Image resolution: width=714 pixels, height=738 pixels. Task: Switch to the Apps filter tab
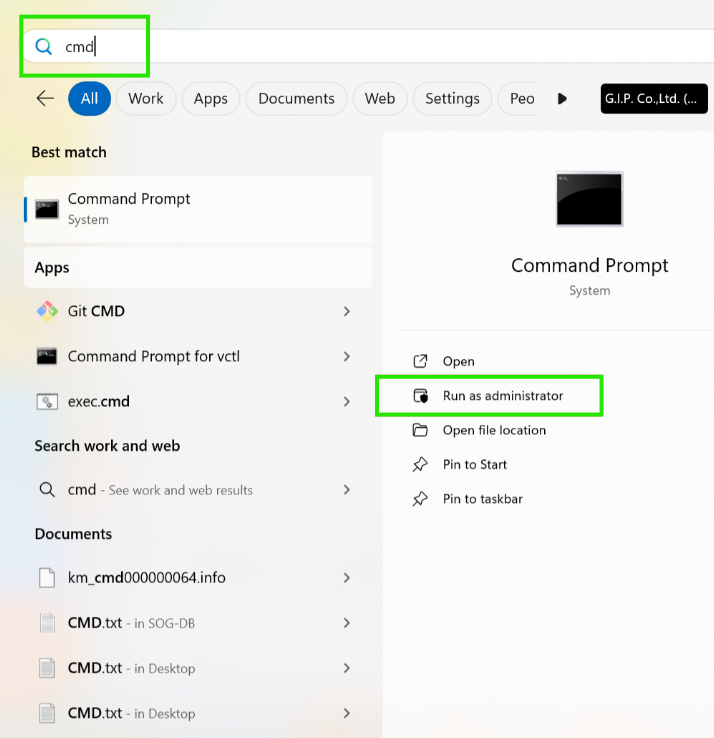[x=211, y=99]
